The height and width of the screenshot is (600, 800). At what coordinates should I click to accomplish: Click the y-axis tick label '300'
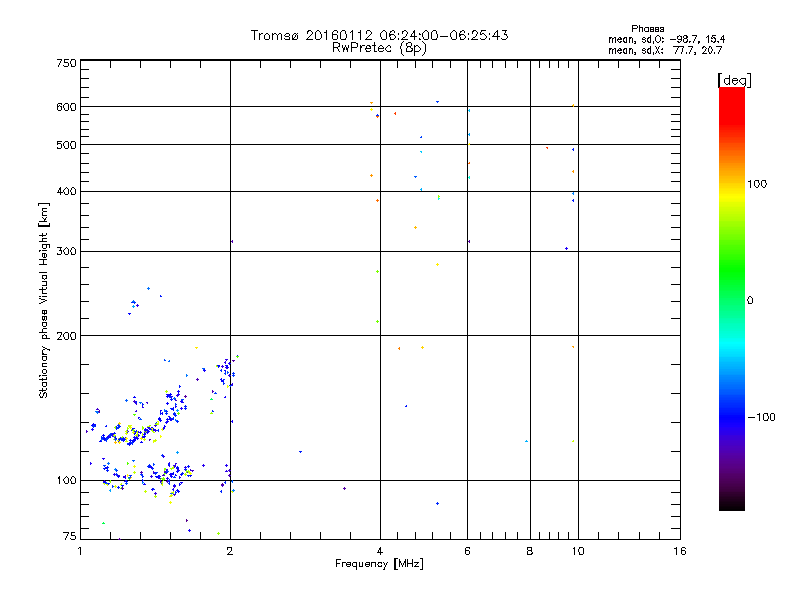pyautogui.click(x=66, y=251)
